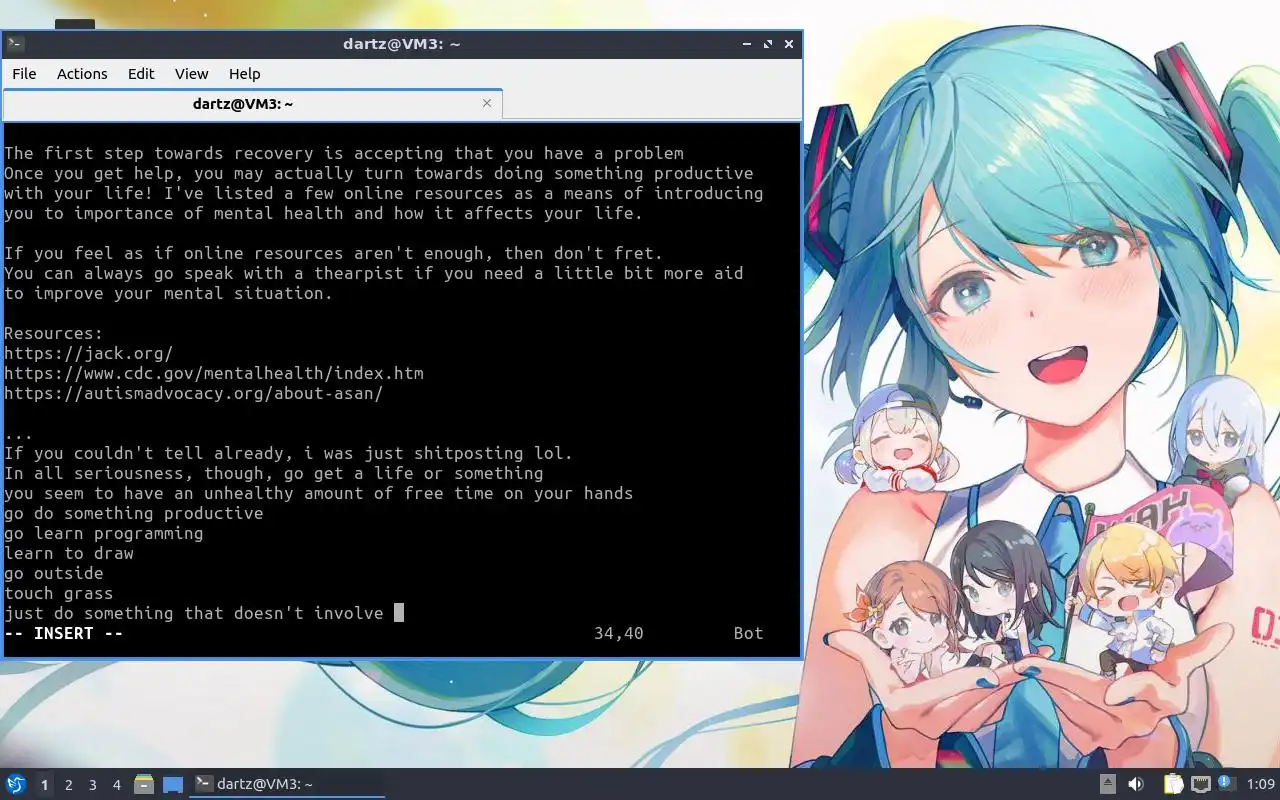Minimize the terminal window
Image resolution: width=1280 pixels, height=800 pixels.
point(747,44)
